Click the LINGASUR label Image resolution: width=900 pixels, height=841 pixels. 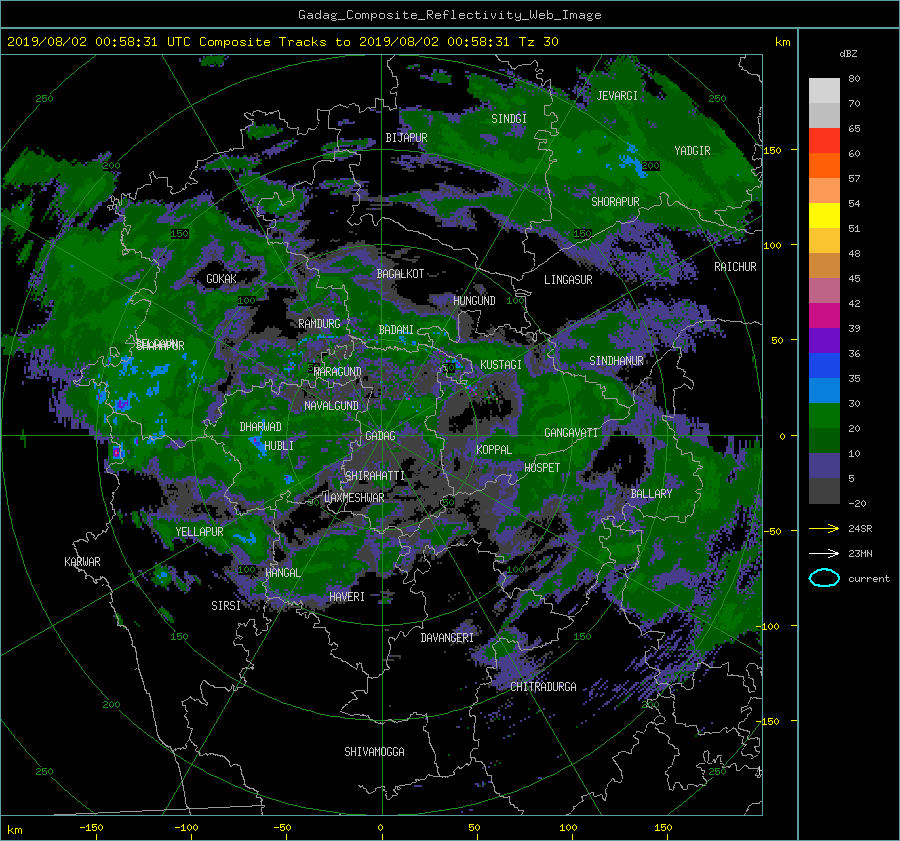click(x=568, y=280)
